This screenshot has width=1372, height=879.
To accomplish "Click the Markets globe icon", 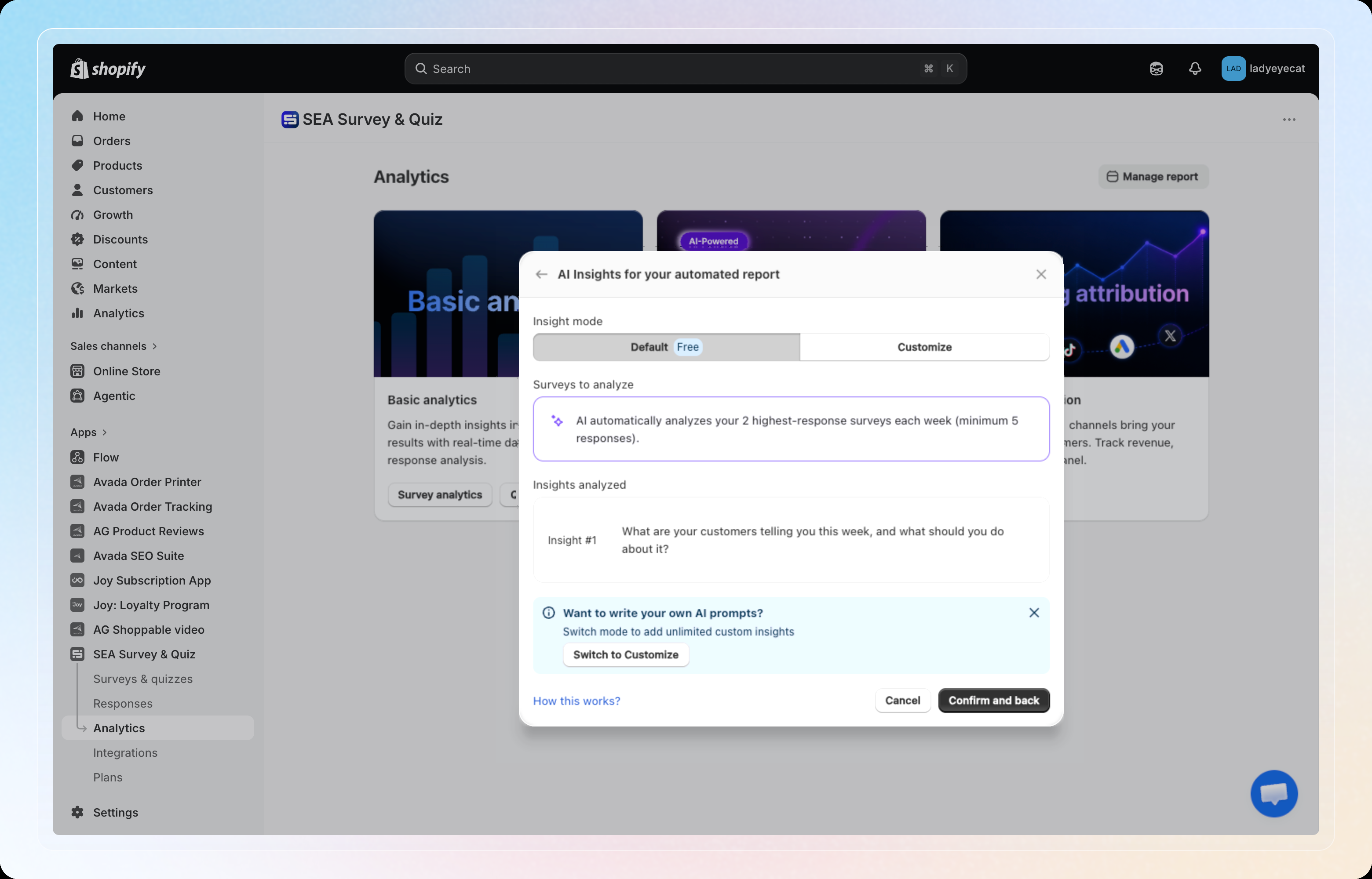I will [x=78, y=288].
